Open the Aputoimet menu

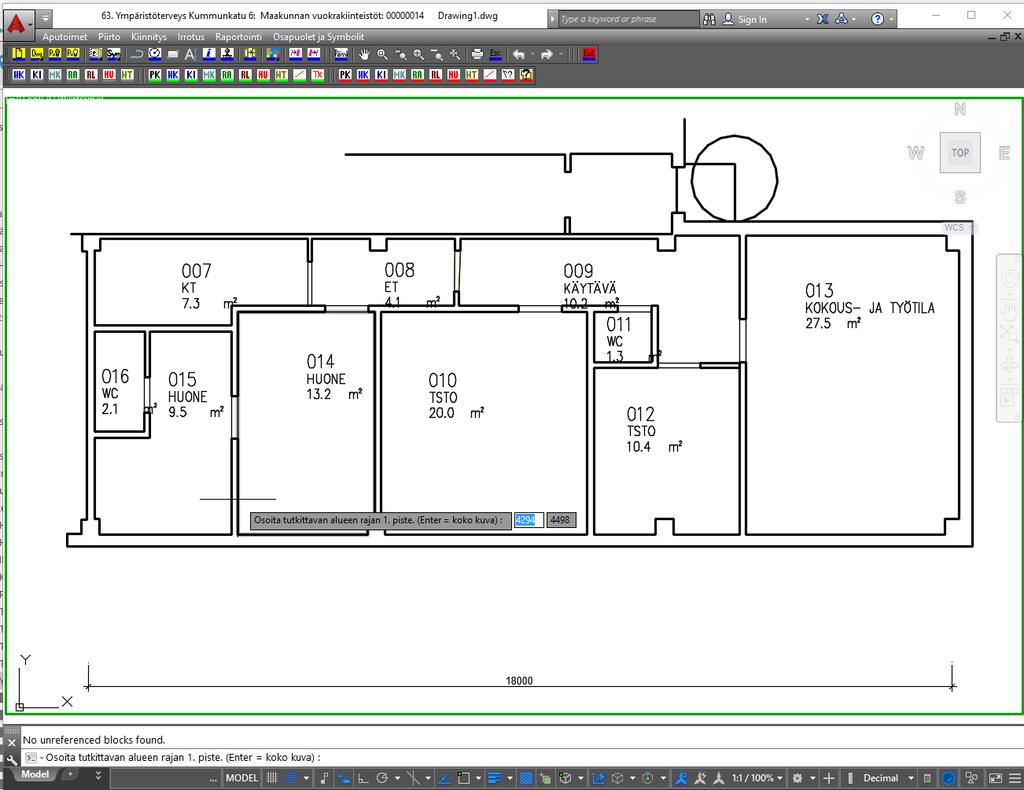[x=65, y=37]
